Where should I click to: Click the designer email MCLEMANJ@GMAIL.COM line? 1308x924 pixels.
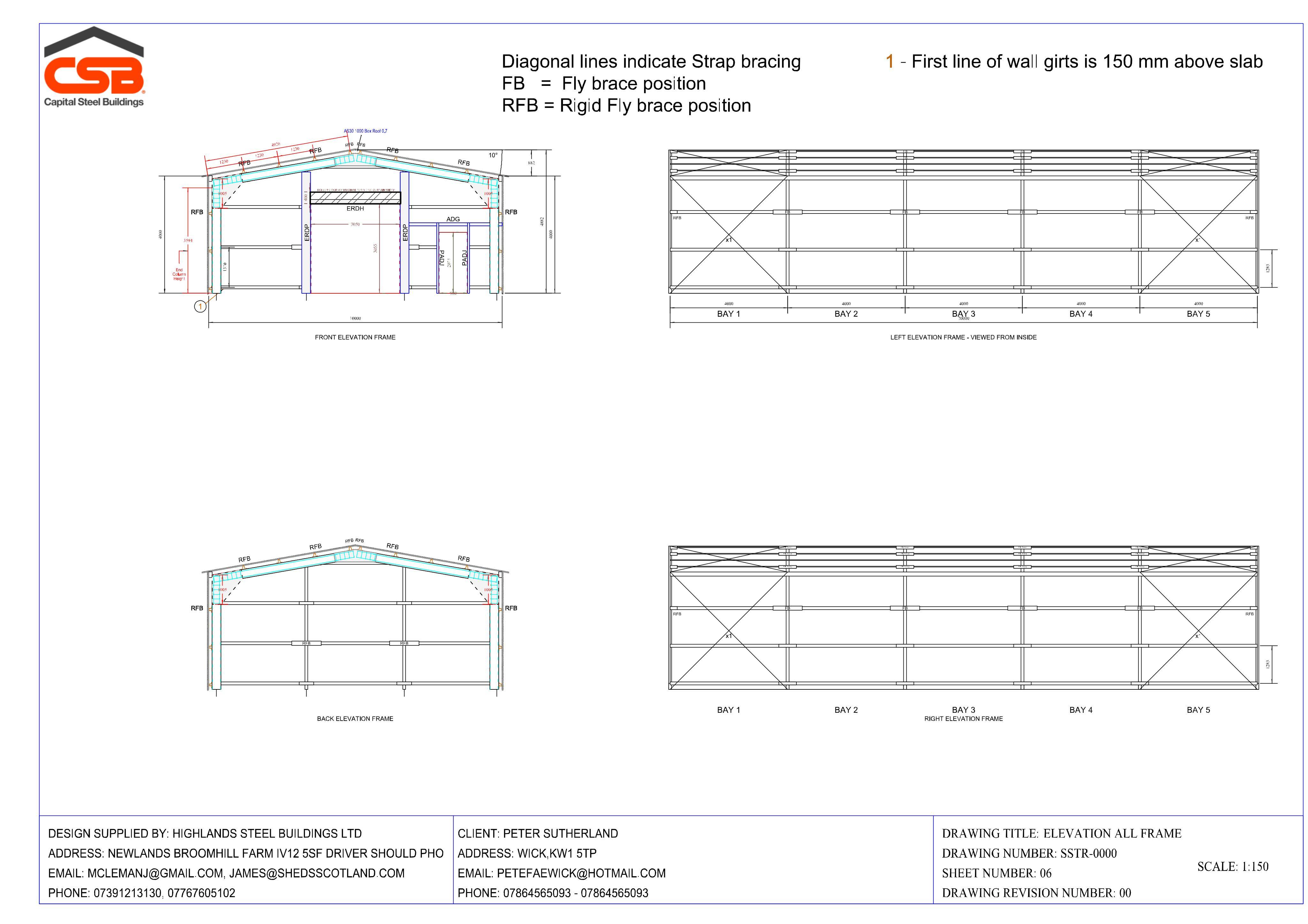(x=226, y=874)
